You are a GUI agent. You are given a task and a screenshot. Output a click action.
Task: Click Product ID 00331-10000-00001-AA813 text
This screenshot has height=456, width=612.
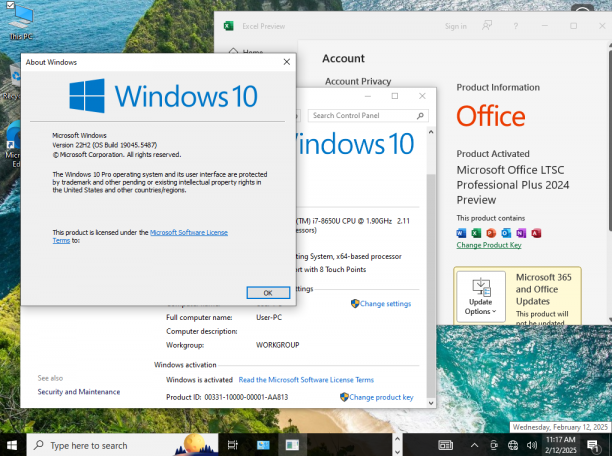pyautogui.click(x=227, y=397)
